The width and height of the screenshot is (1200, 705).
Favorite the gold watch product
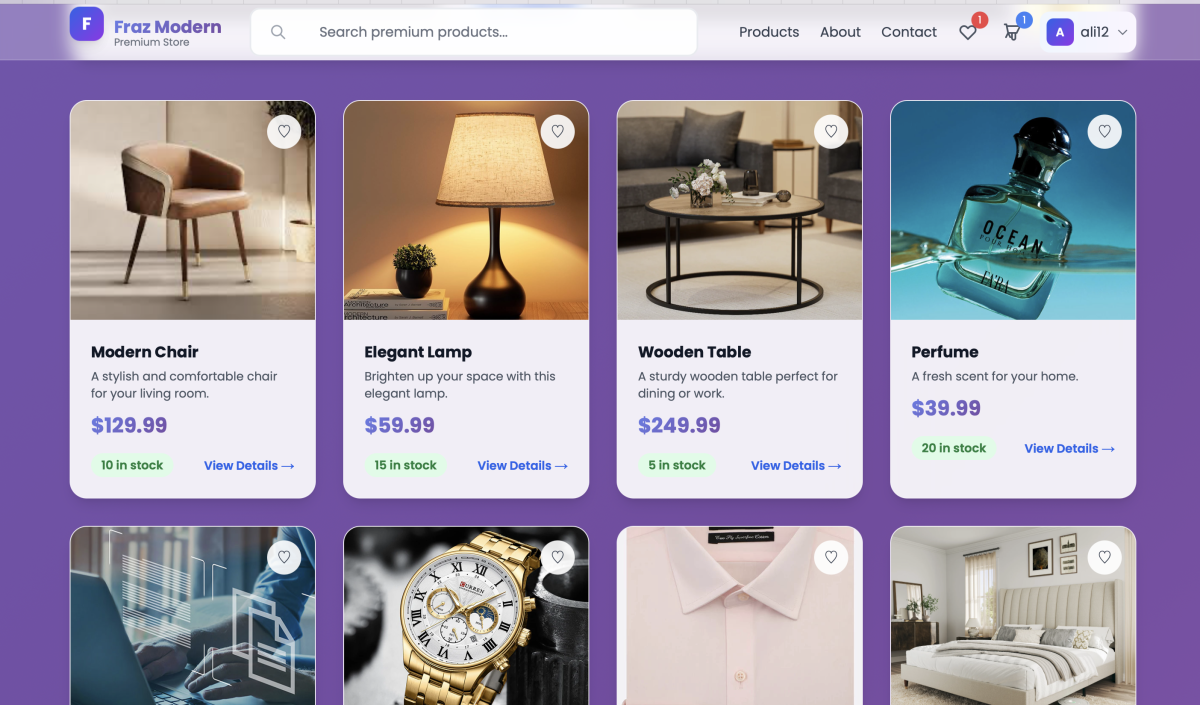pyautogui.click(x=558, y=557)
